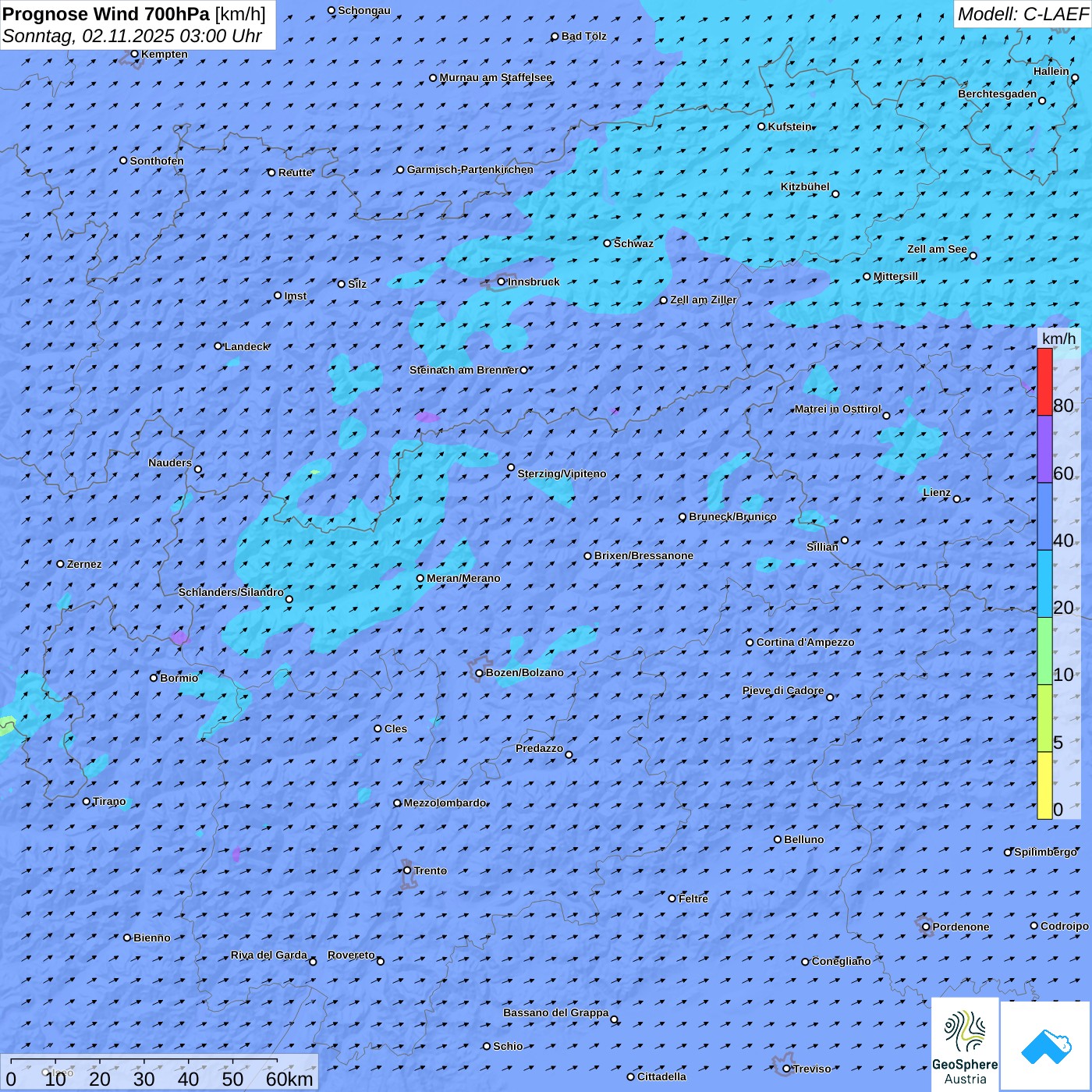
Task: Click the "Pieve di Cadore" city label
Action: [783, 690]
